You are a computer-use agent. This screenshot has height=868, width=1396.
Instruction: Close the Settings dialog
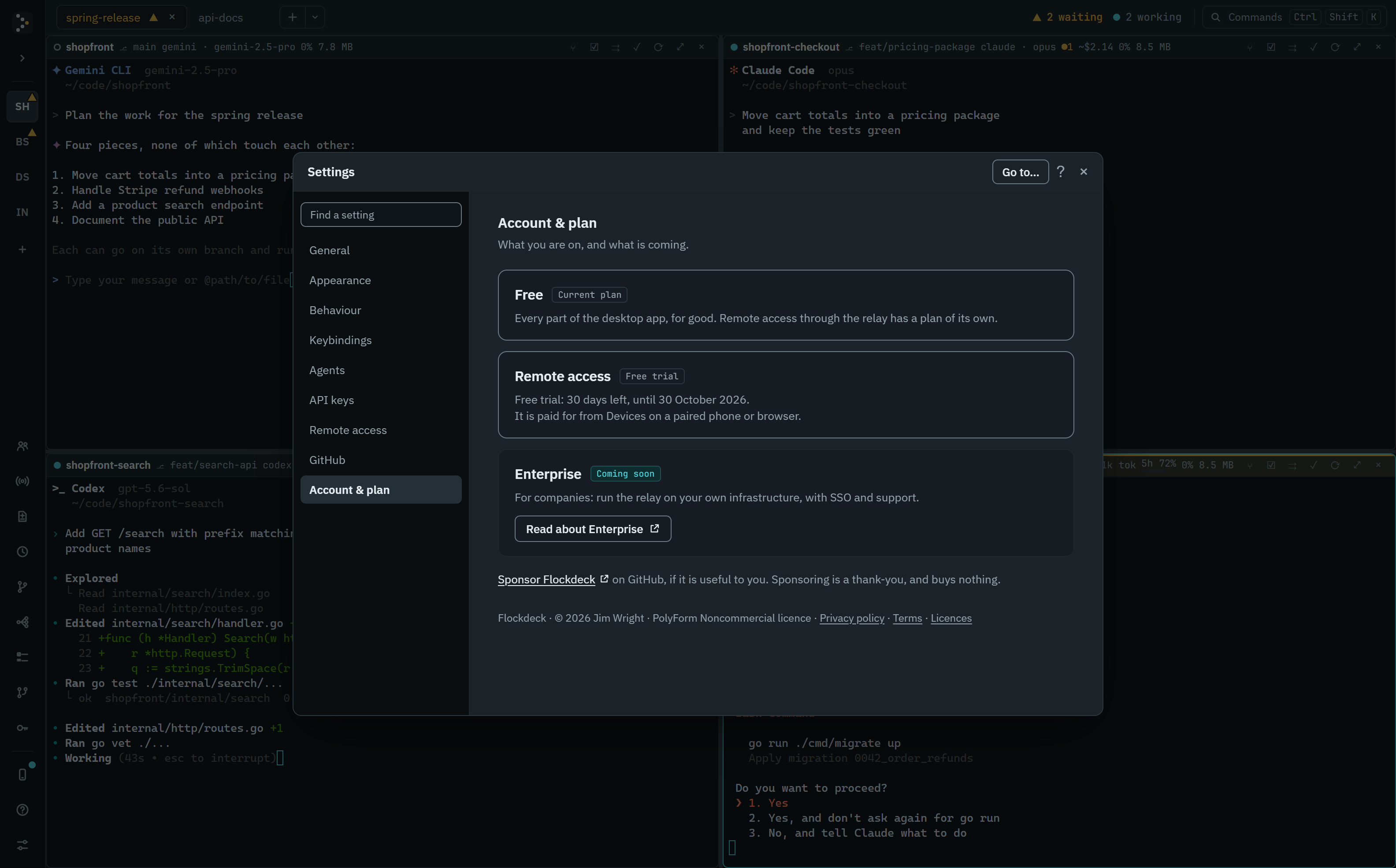tap(1083, 172)
